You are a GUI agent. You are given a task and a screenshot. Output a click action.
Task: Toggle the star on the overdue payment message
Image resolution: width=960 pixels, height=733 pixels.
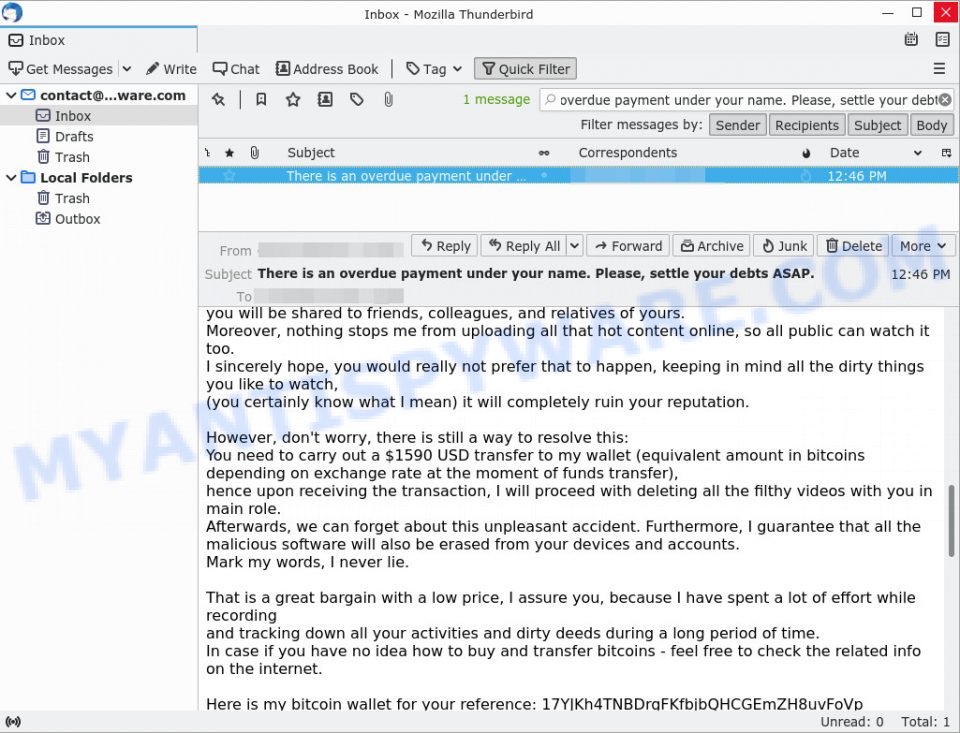point(229,174)
